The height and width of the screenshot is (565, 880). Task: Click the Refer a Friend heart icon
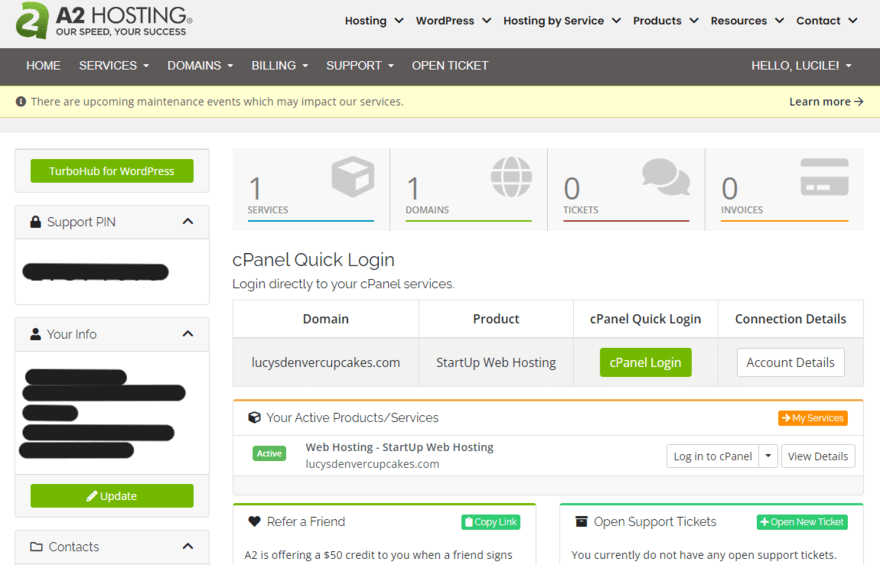point(254,521)
